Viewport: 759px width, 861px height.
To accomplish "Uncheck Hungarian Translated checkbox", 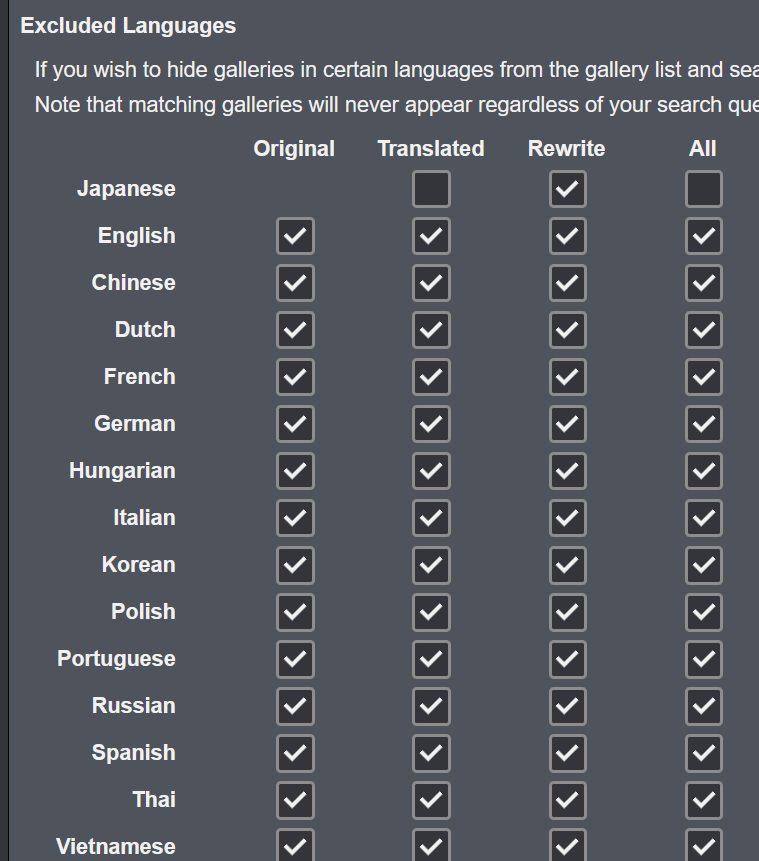I will [x=431, y=471].
